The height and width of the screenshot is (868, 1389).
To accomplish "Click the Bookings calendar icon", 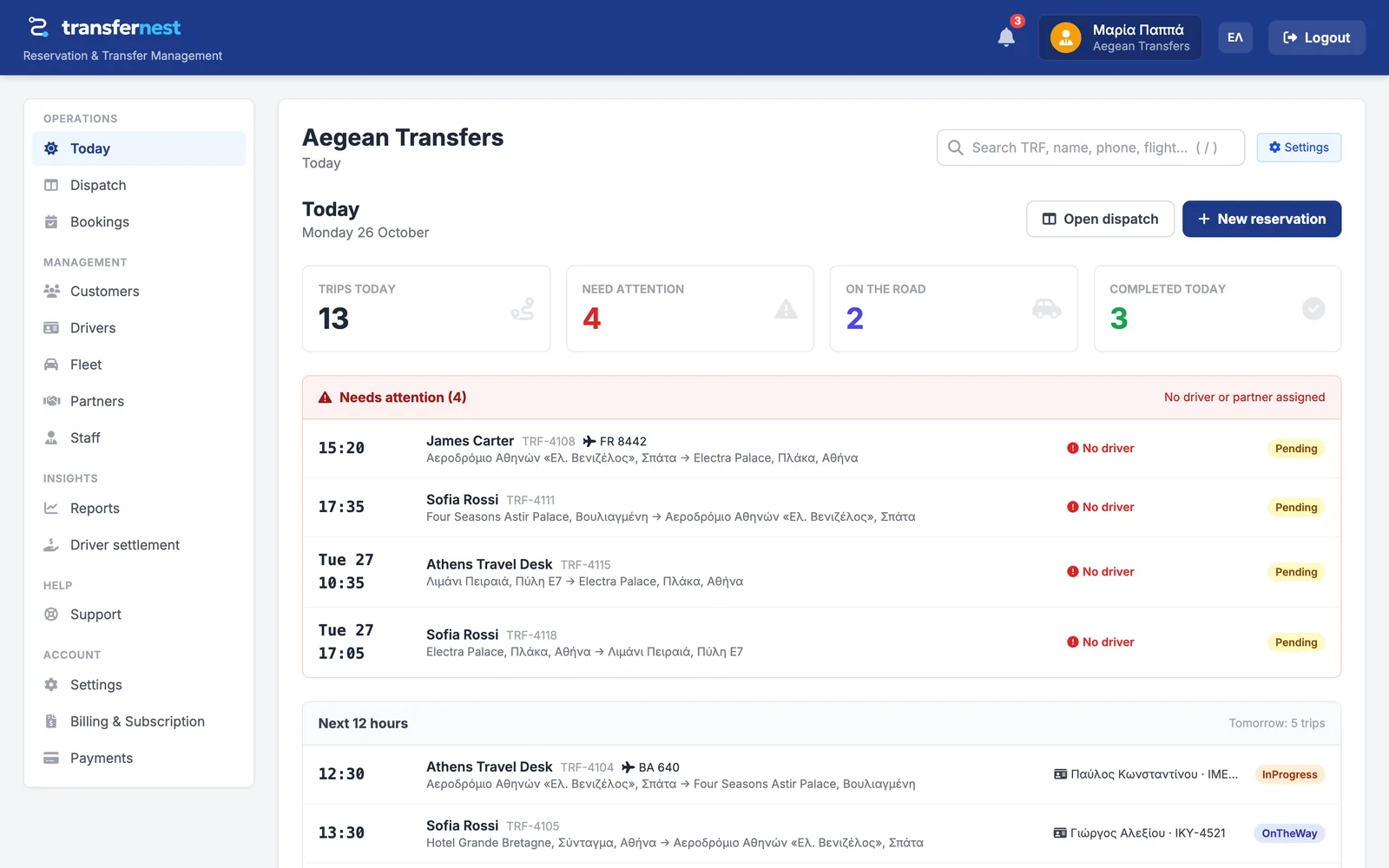I will click(x=51, y=221).
